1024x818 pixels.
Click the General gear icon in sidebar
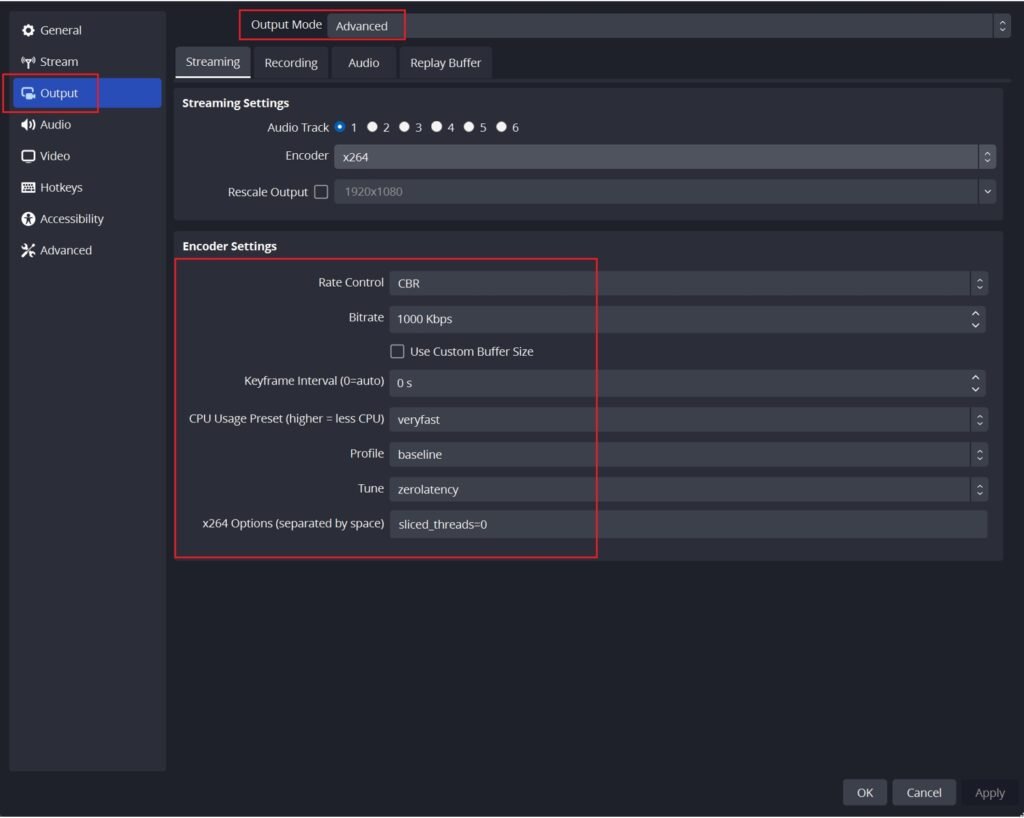pos(28,30)
